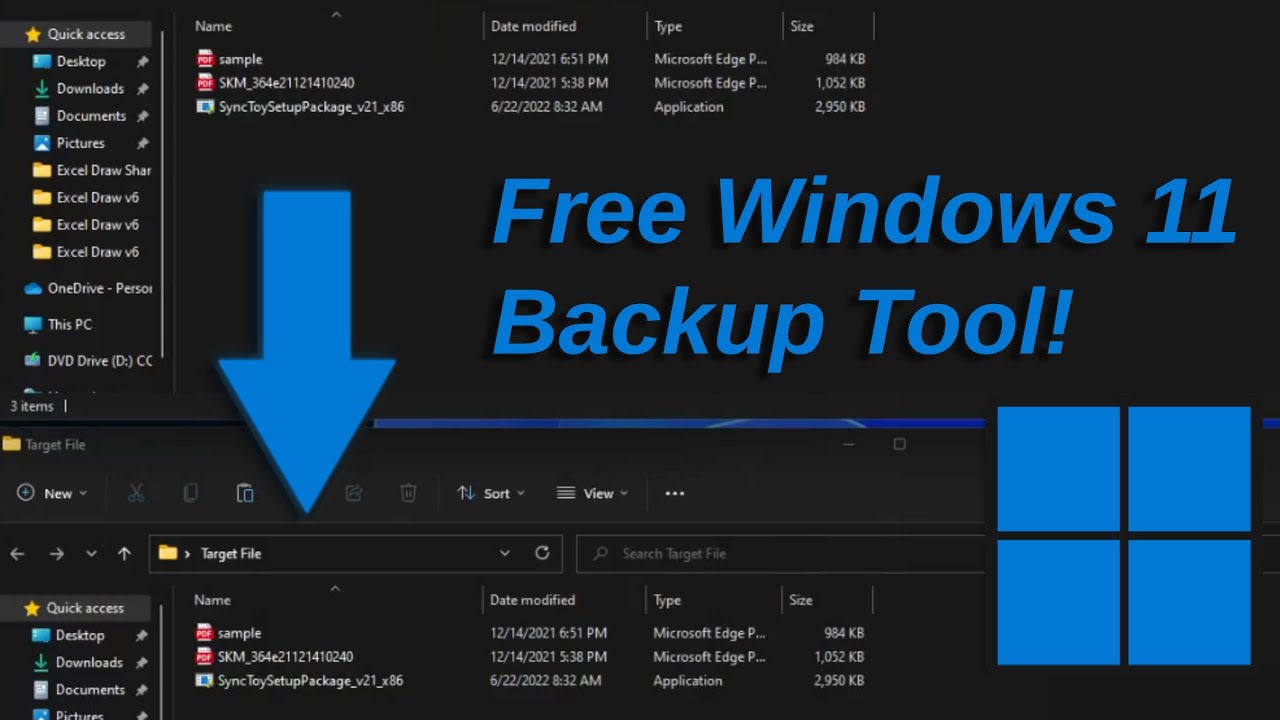The height and width of the screenshot is (720, 1280).
Task: Expand the address bar history chevron in Target File window
Action: point(505,553)
